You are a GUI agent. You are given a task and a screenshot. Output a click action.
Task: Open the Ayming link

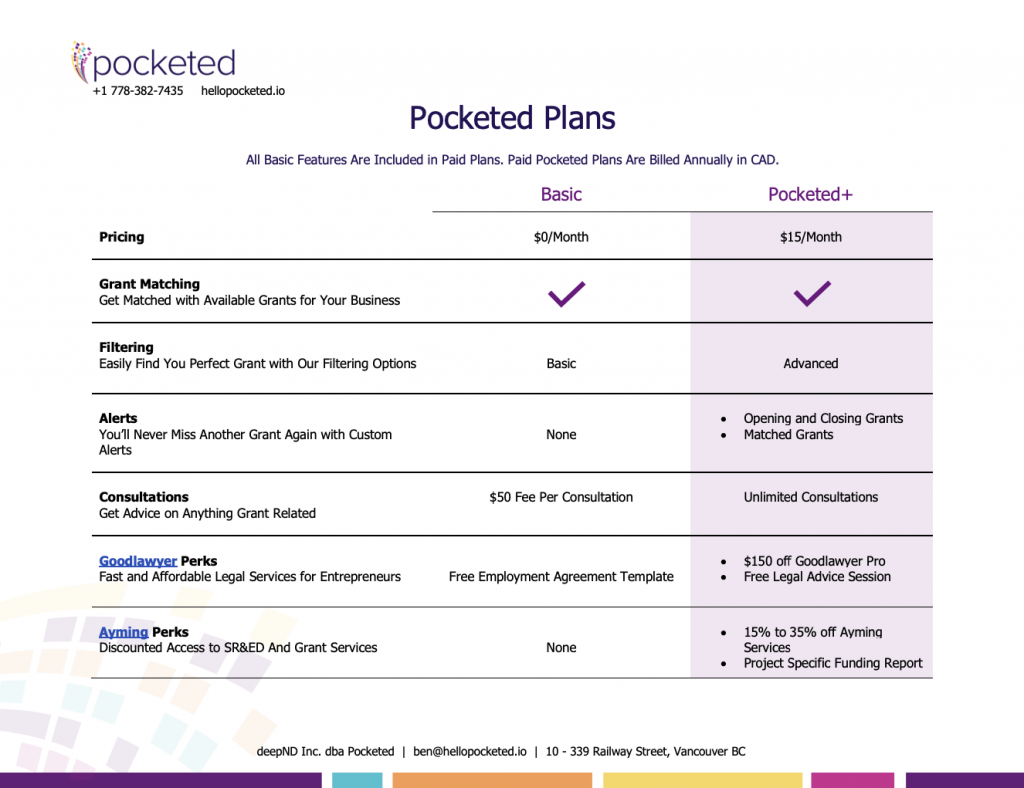coord(123,632)
